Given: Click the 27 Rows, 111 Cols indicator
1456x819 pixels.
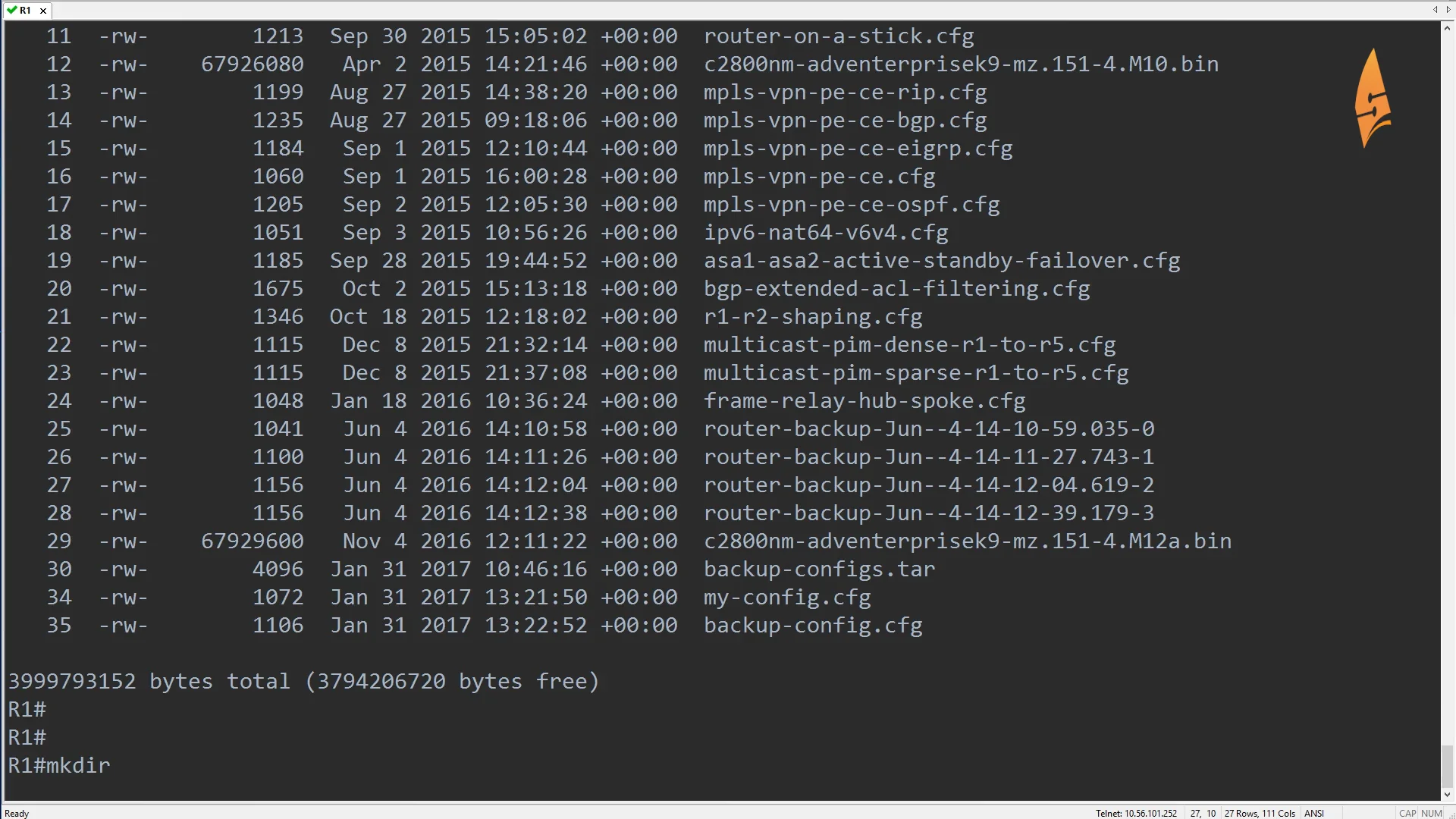Looking at the screenshot, I should (1260, 813).
